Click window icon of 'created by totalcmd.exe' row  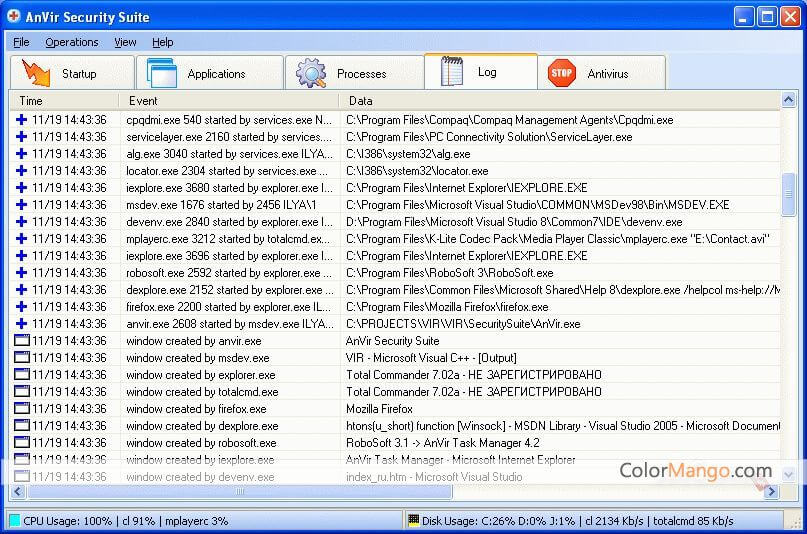(22, 391)
